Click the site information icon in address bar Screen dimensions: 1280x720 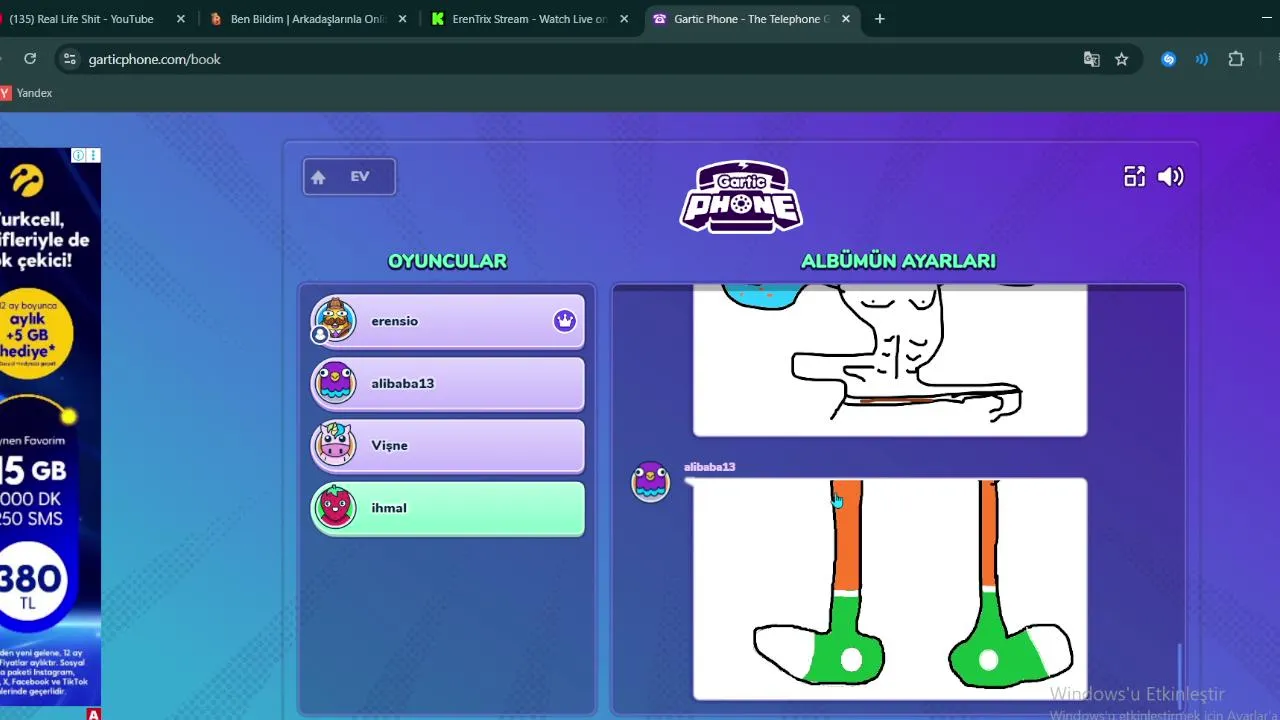tap(69, 59)
